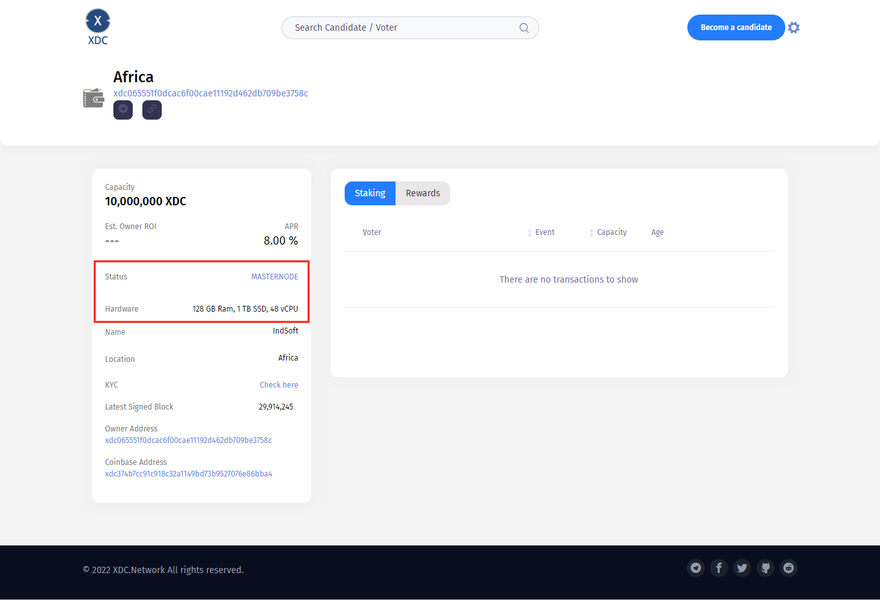
Task: Open the footer Reddit icon
Action: [789, 568]
